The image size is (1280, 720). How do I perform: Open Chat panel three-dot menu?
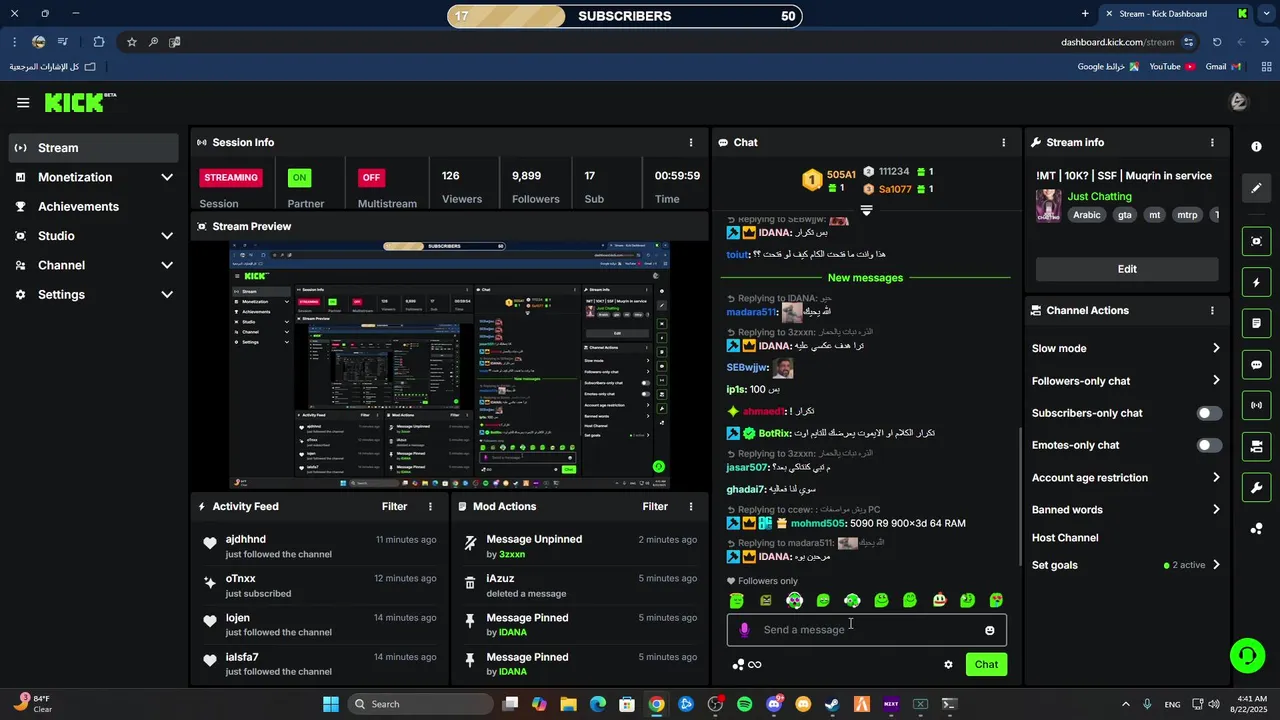pos(1004,142)
